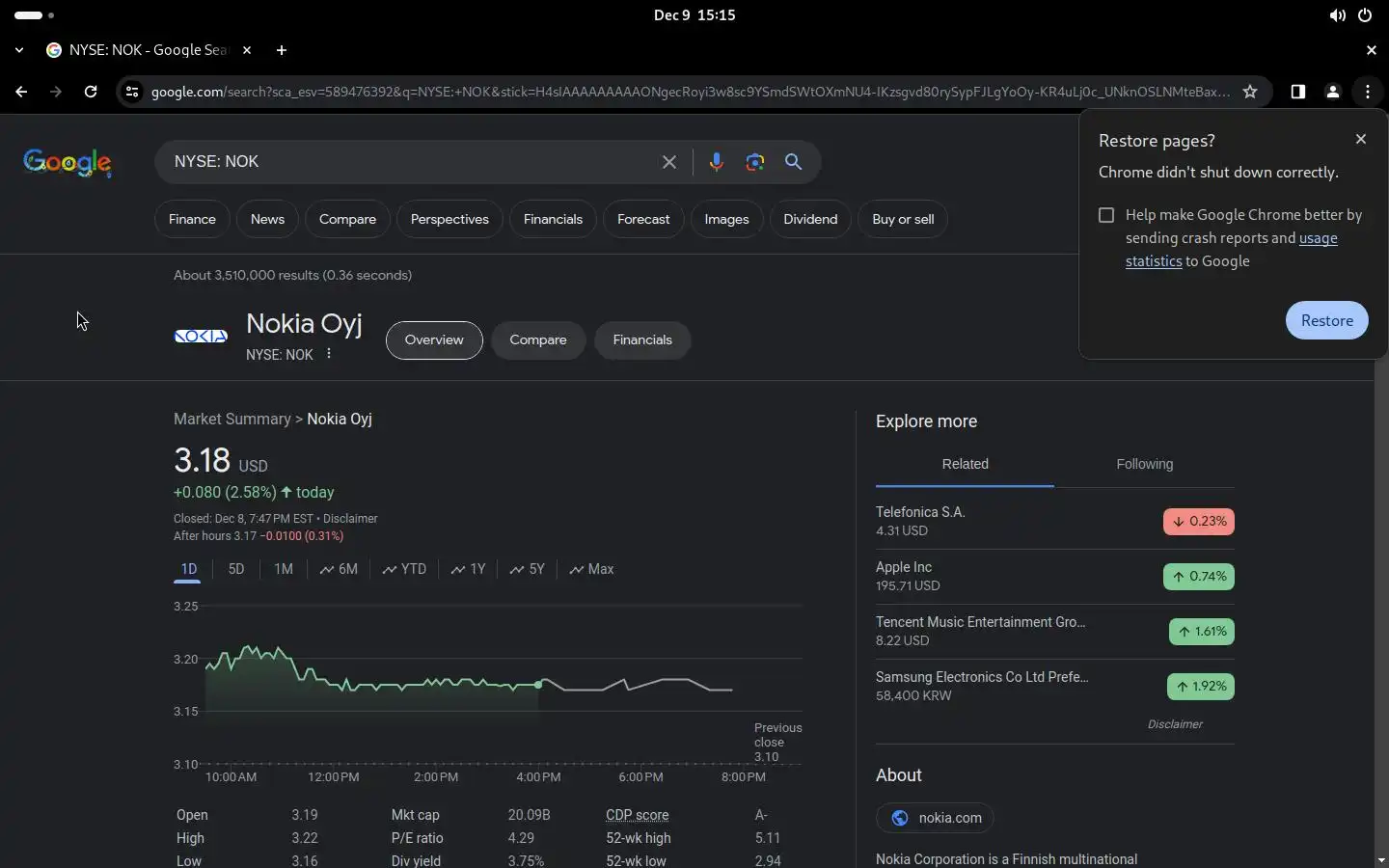
Task: Open the Compare button beside Overview
Action: (538, 339)
